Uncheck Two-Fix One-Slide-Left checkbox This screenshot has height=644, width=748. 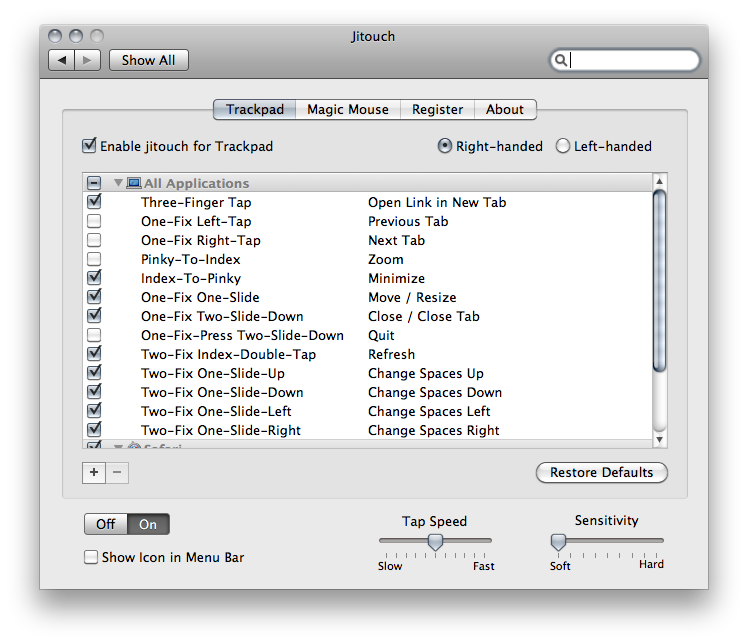coord(94,410)
